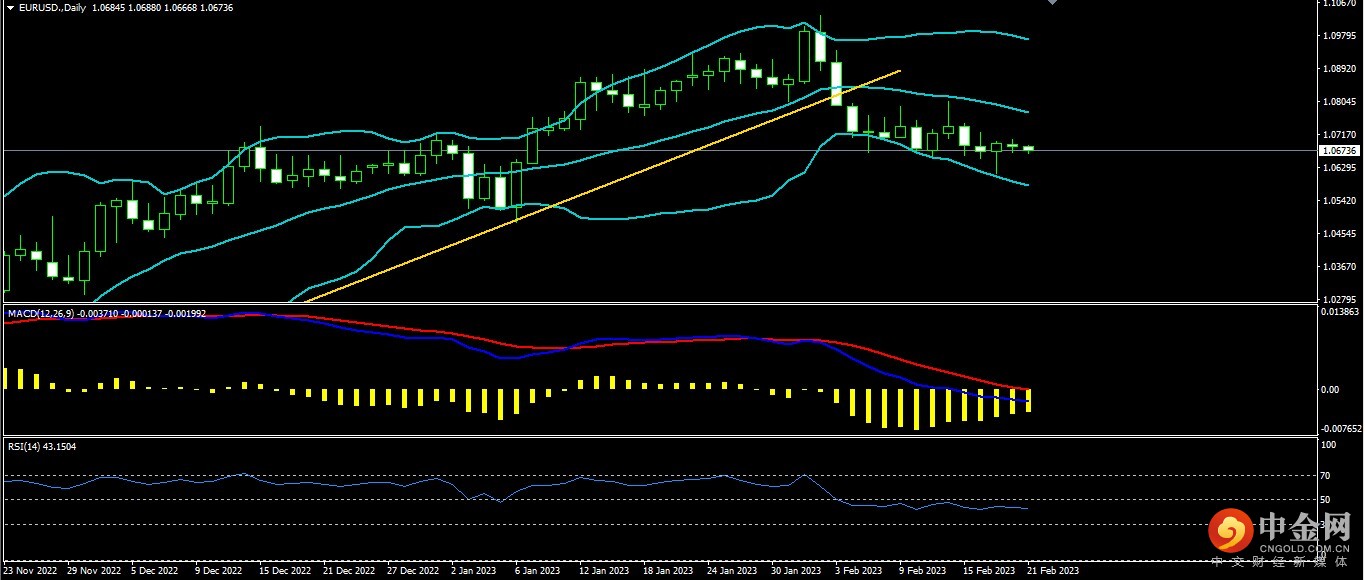This screenshot has height=580, width=1365.
Task: Click the chart shift marker at top
Action: click(x=1051, y=3)
